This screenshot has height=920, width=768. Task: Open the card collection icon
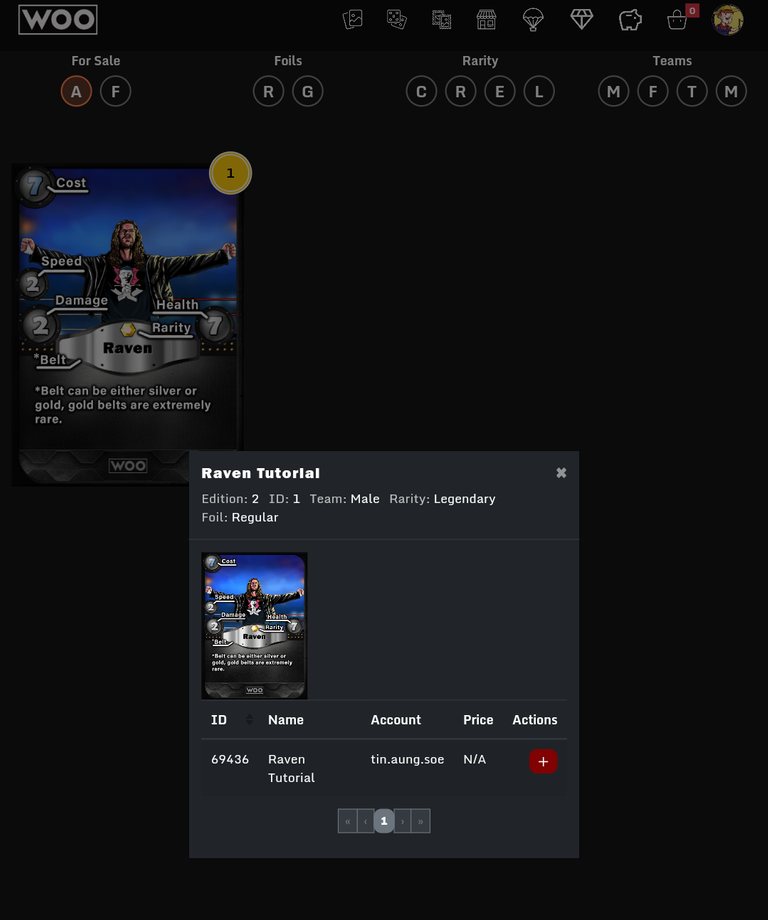tap(353, 19)
